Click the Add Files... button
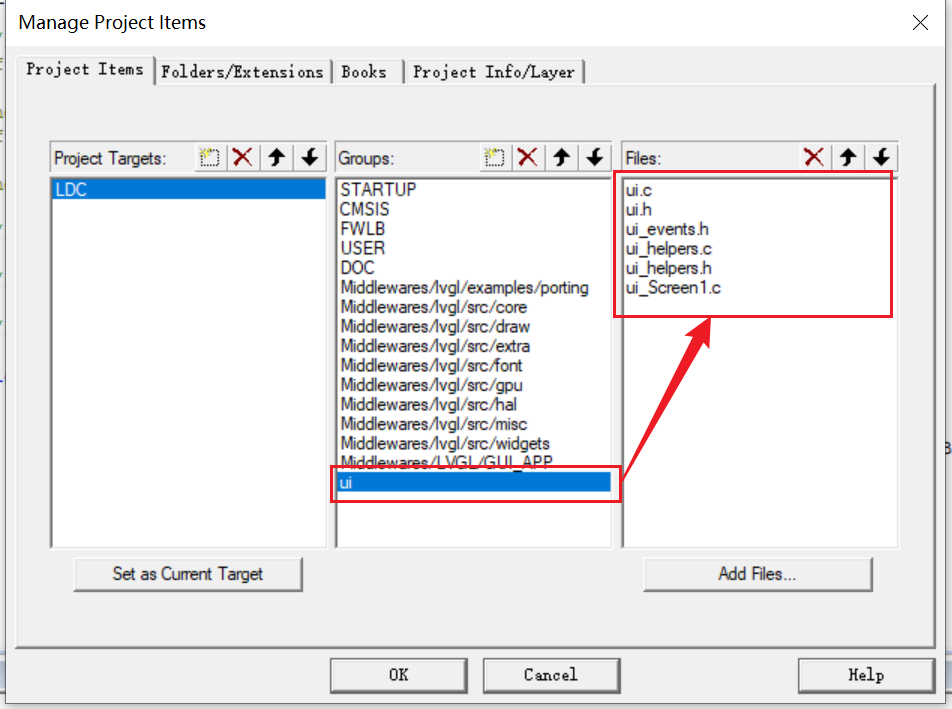Viewport: 952px width, 709px height. point(757,574)
